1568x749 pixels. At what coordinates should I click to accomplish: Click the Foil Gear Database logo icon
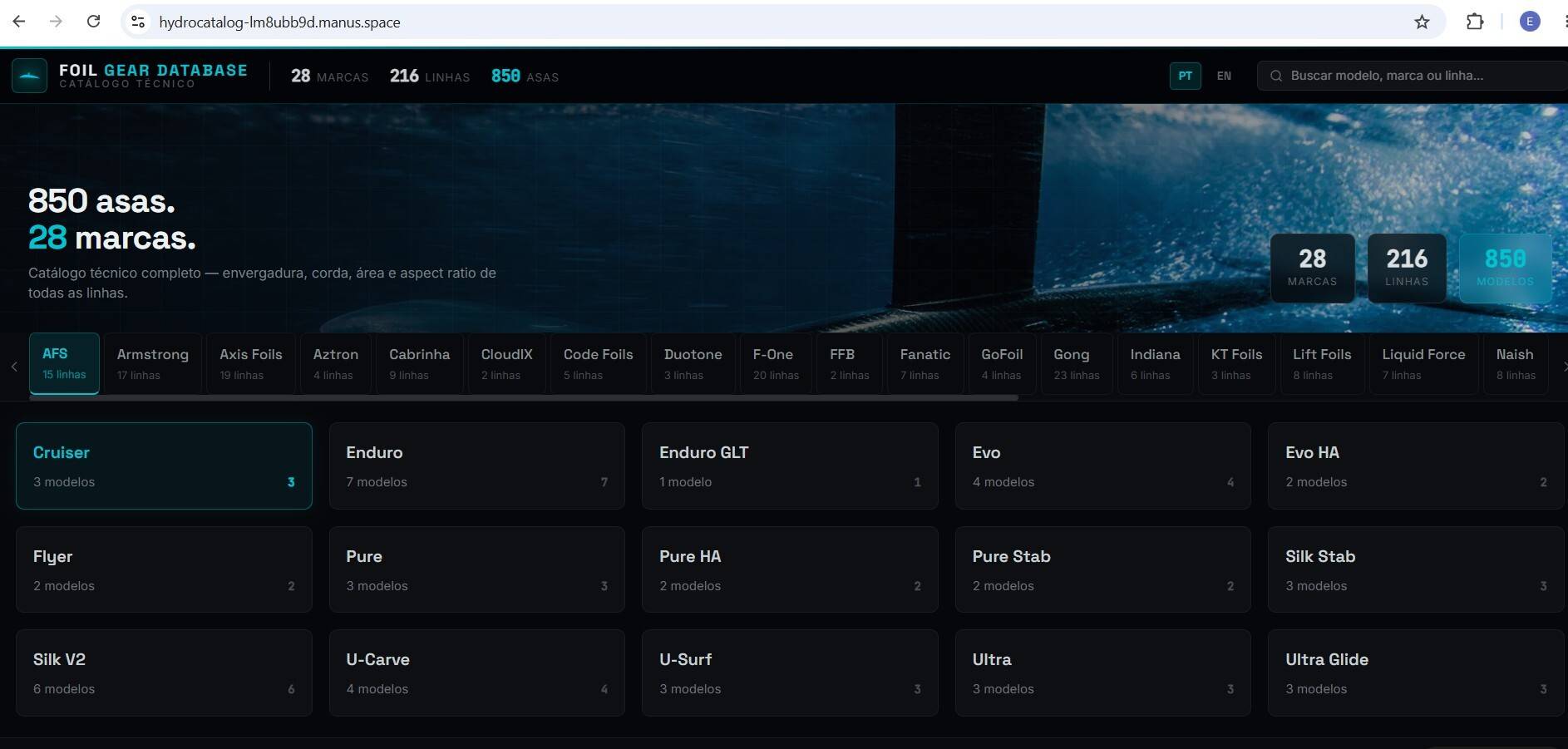pyautogui.click(x=29, y=76)
